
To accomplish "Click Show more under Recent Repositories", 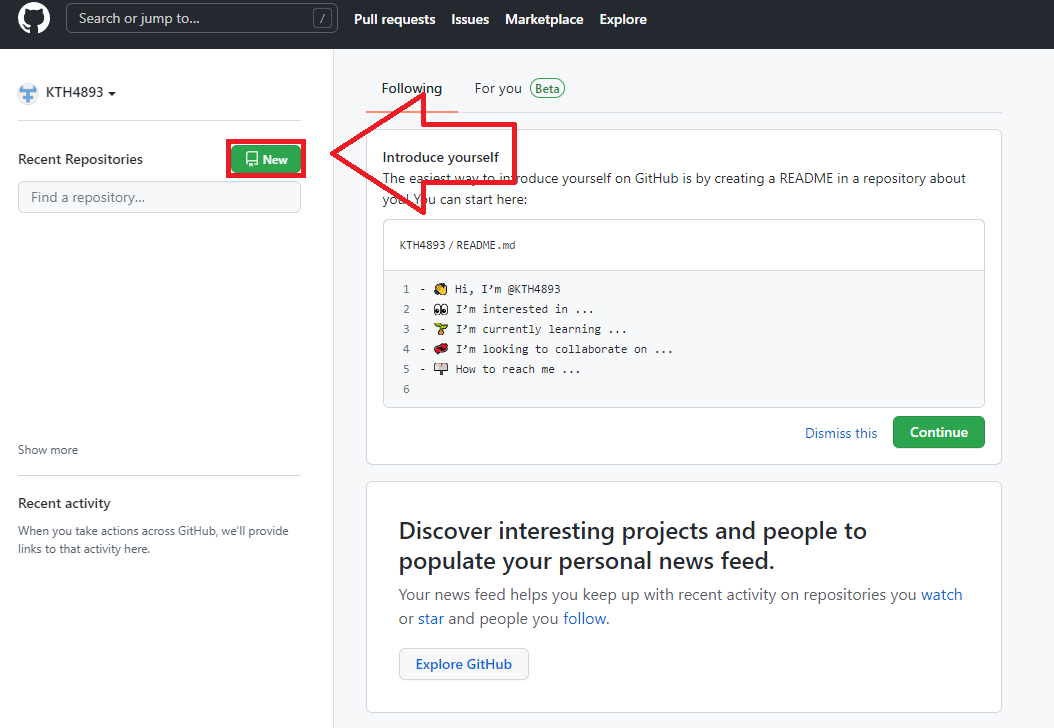I will click(x=48, y=450).
